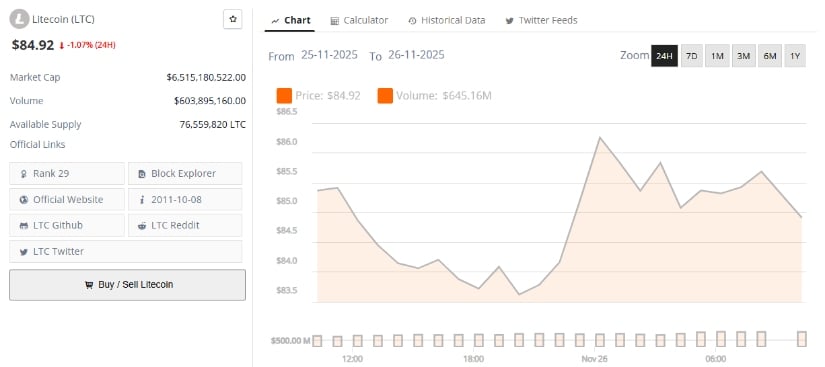825x367 pixels.
Task: Click the rank ribbon icon
Action: click(x=24, y=174)
